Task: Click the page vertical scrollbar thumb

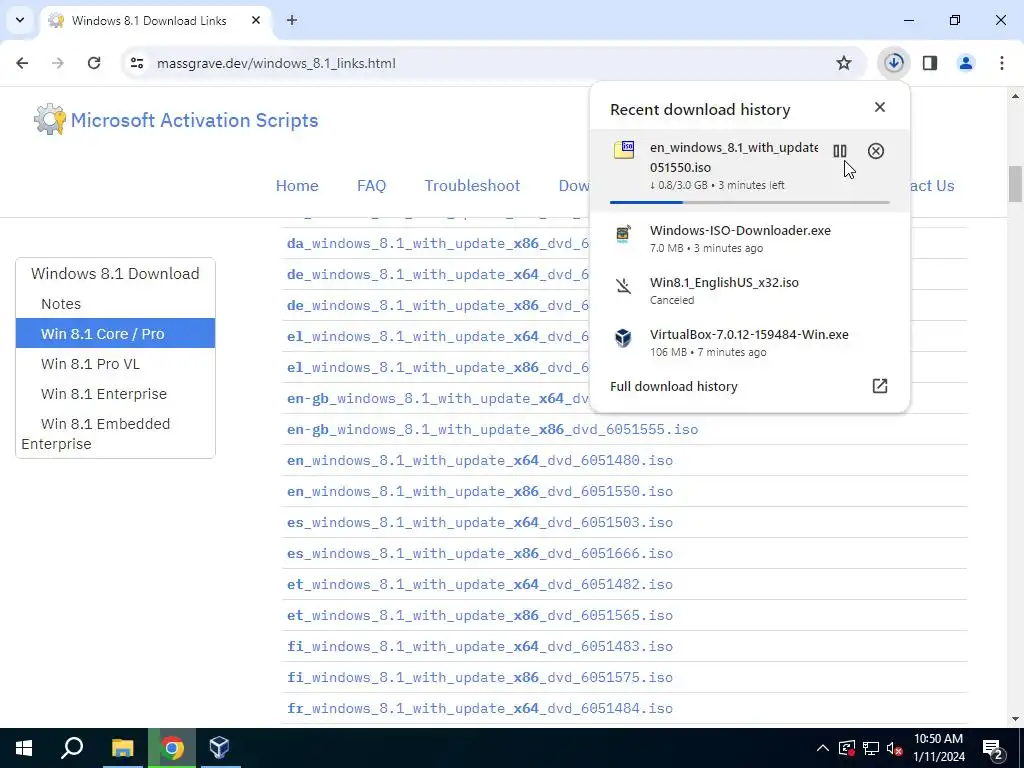Action: coord(1016,184)
